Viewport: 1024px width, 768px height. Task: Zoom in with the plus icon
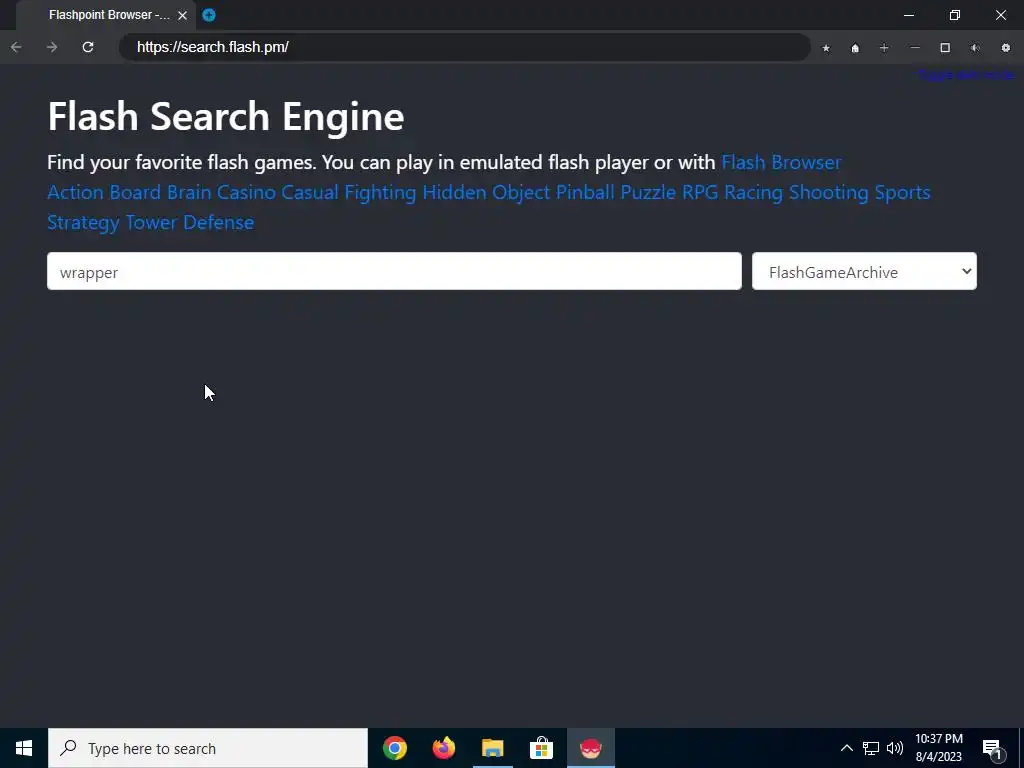pos(884,48)
